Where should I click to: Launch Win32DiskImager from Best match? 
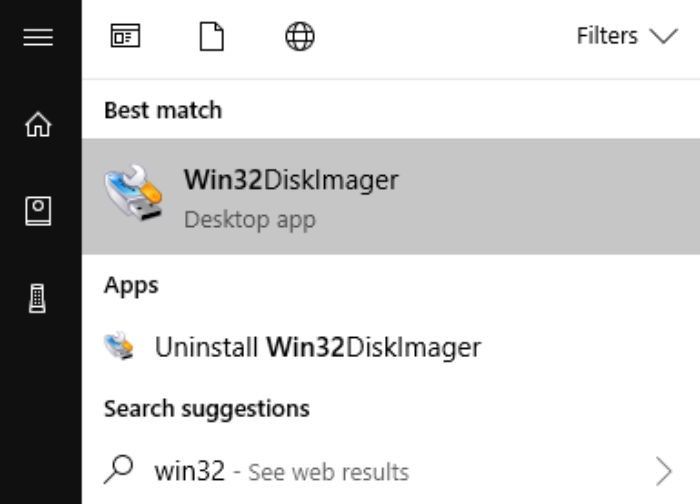(x=291, y=181)
